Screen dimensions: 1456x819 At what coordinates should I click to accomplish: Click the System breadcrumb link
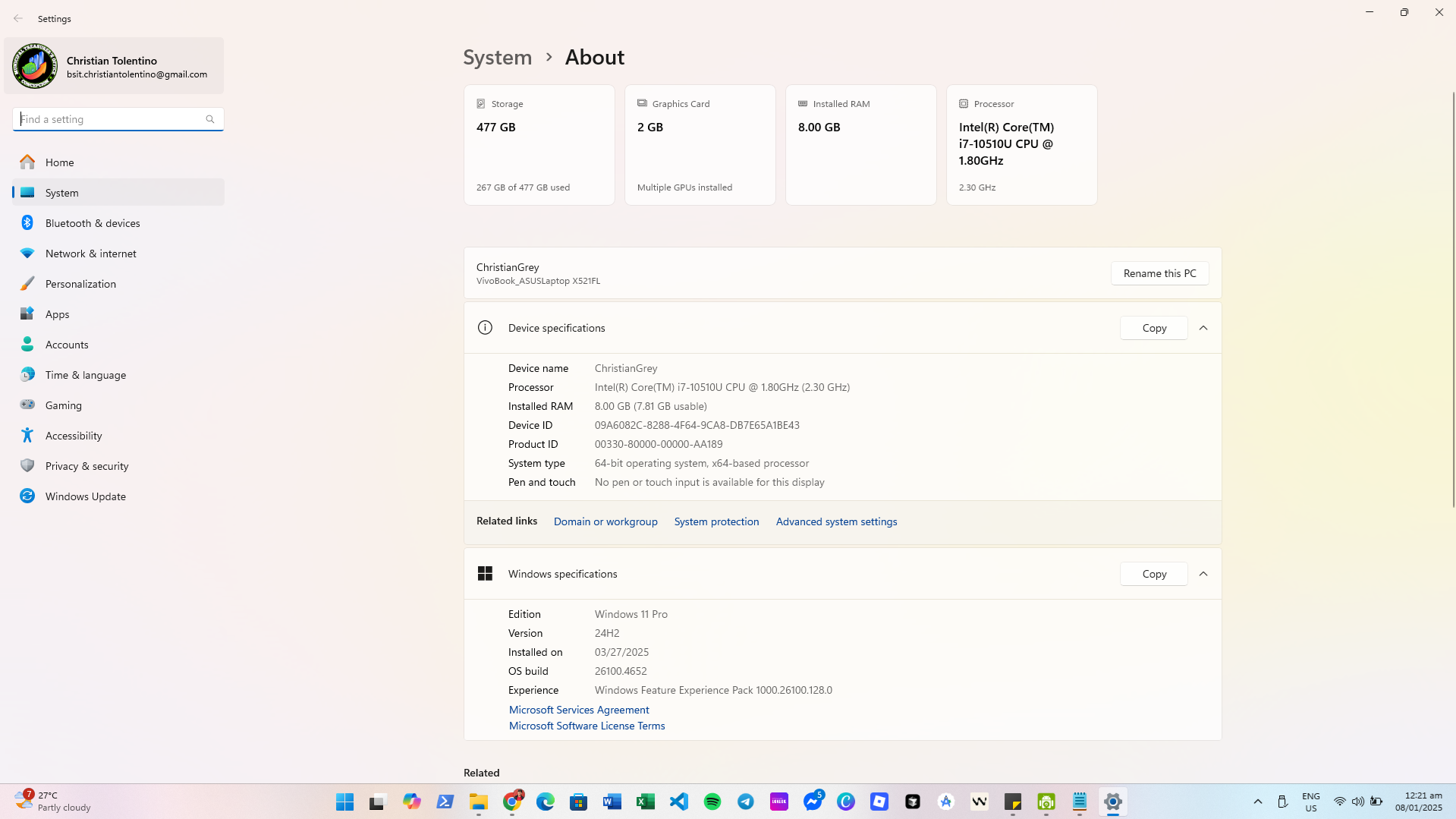coord(498,57)
